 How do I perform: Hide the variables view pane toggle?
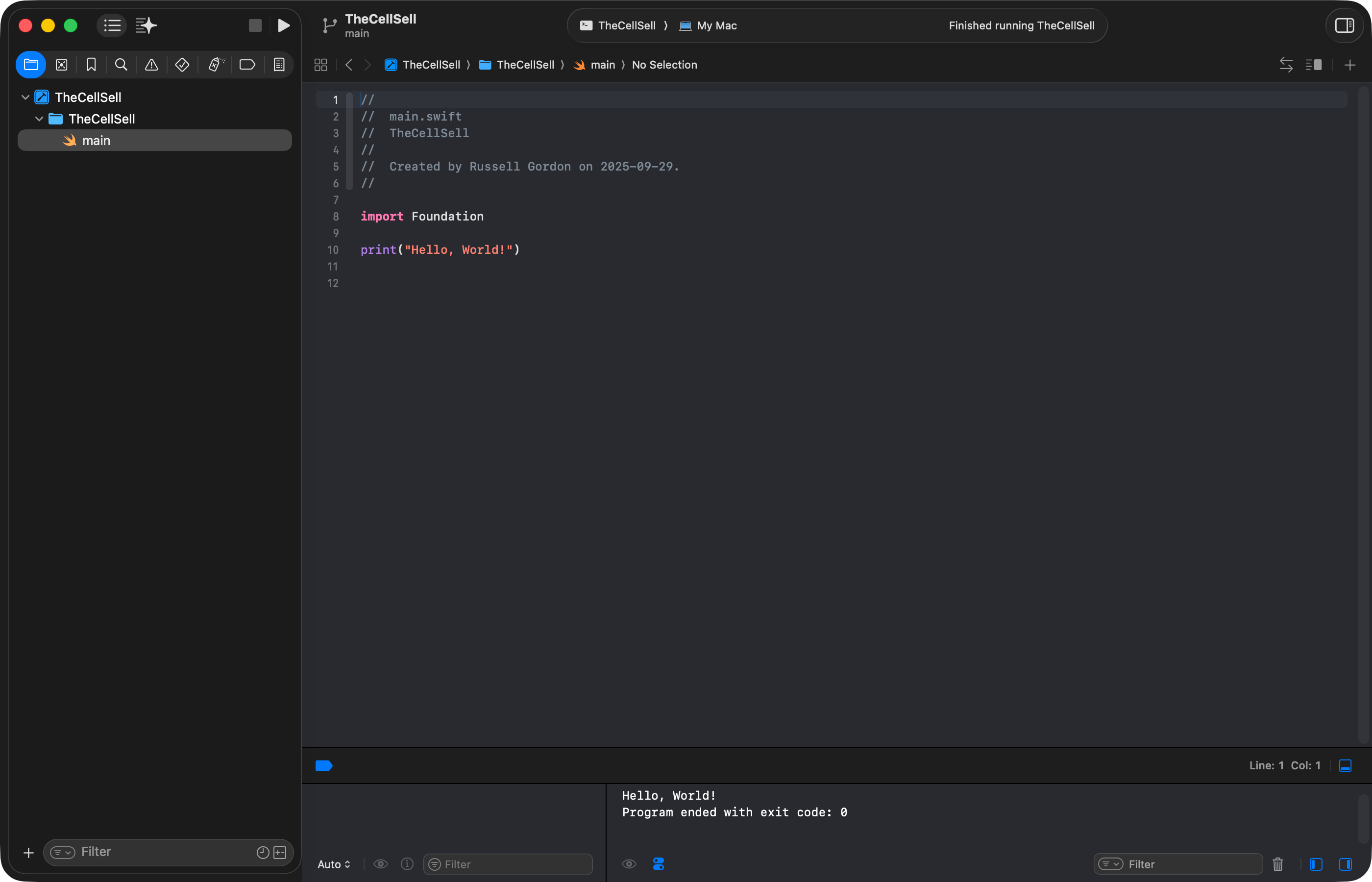1316,864
